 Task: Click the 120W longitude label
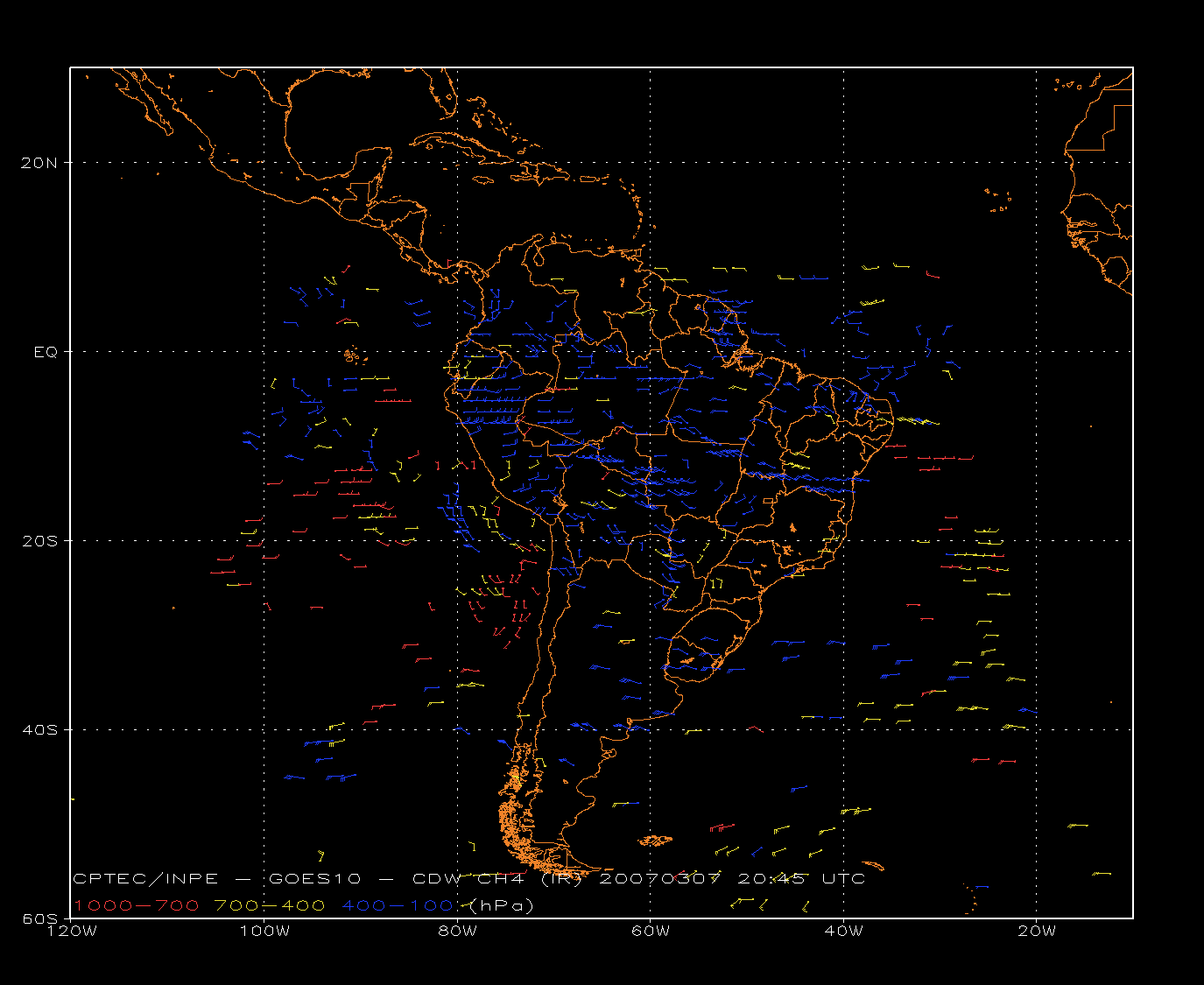point(71,931)
